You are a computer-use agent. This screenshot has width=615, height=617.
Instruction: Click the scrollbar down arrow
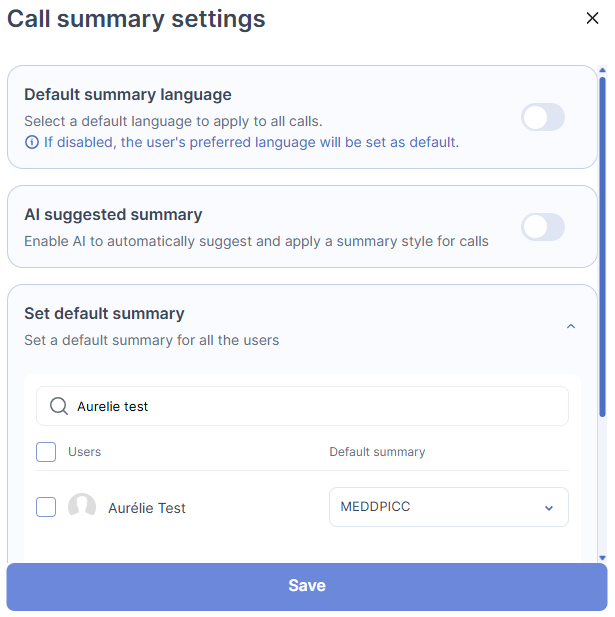click(602, 557)
